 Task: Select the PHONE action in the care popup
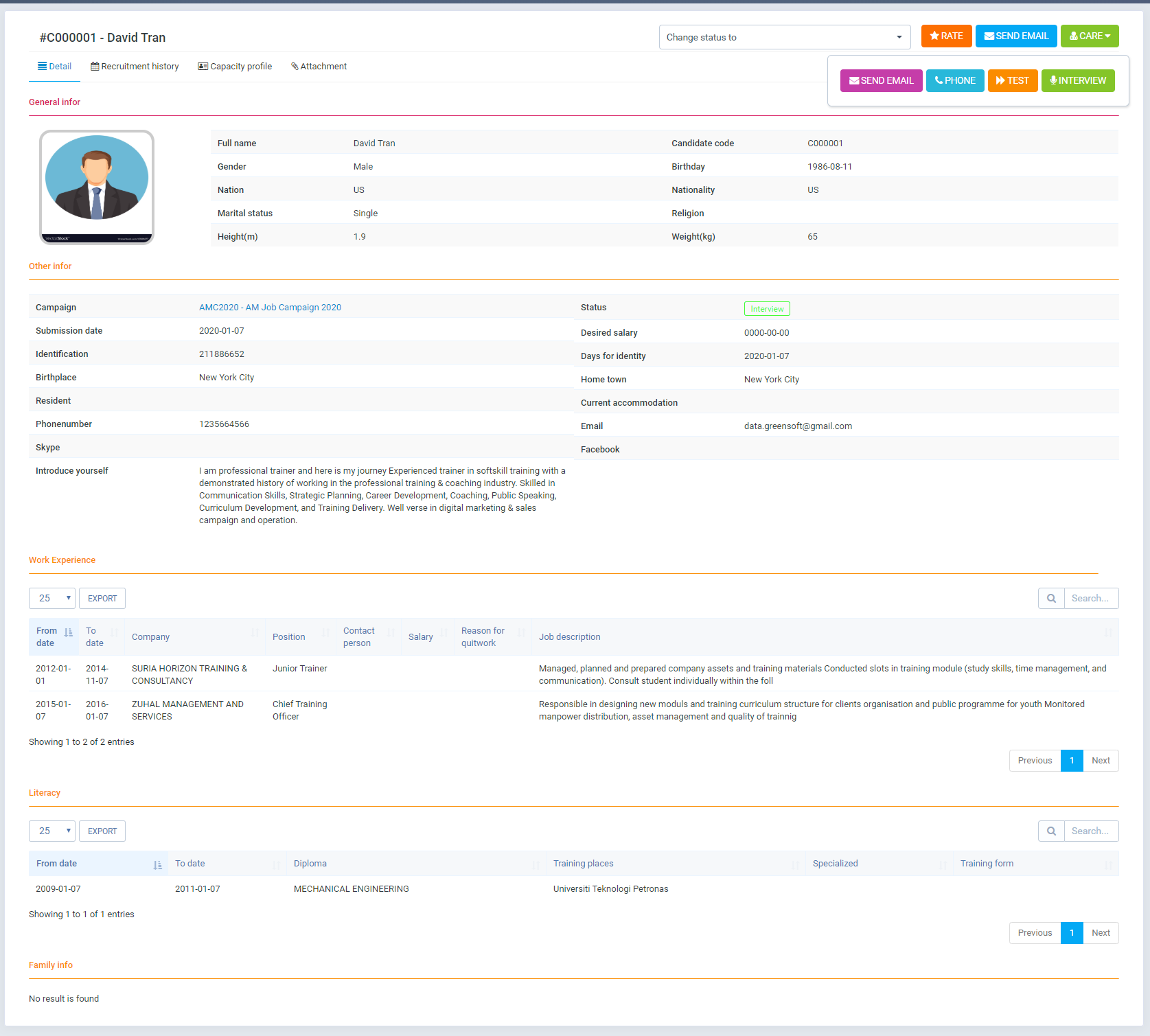click(955, 80)
